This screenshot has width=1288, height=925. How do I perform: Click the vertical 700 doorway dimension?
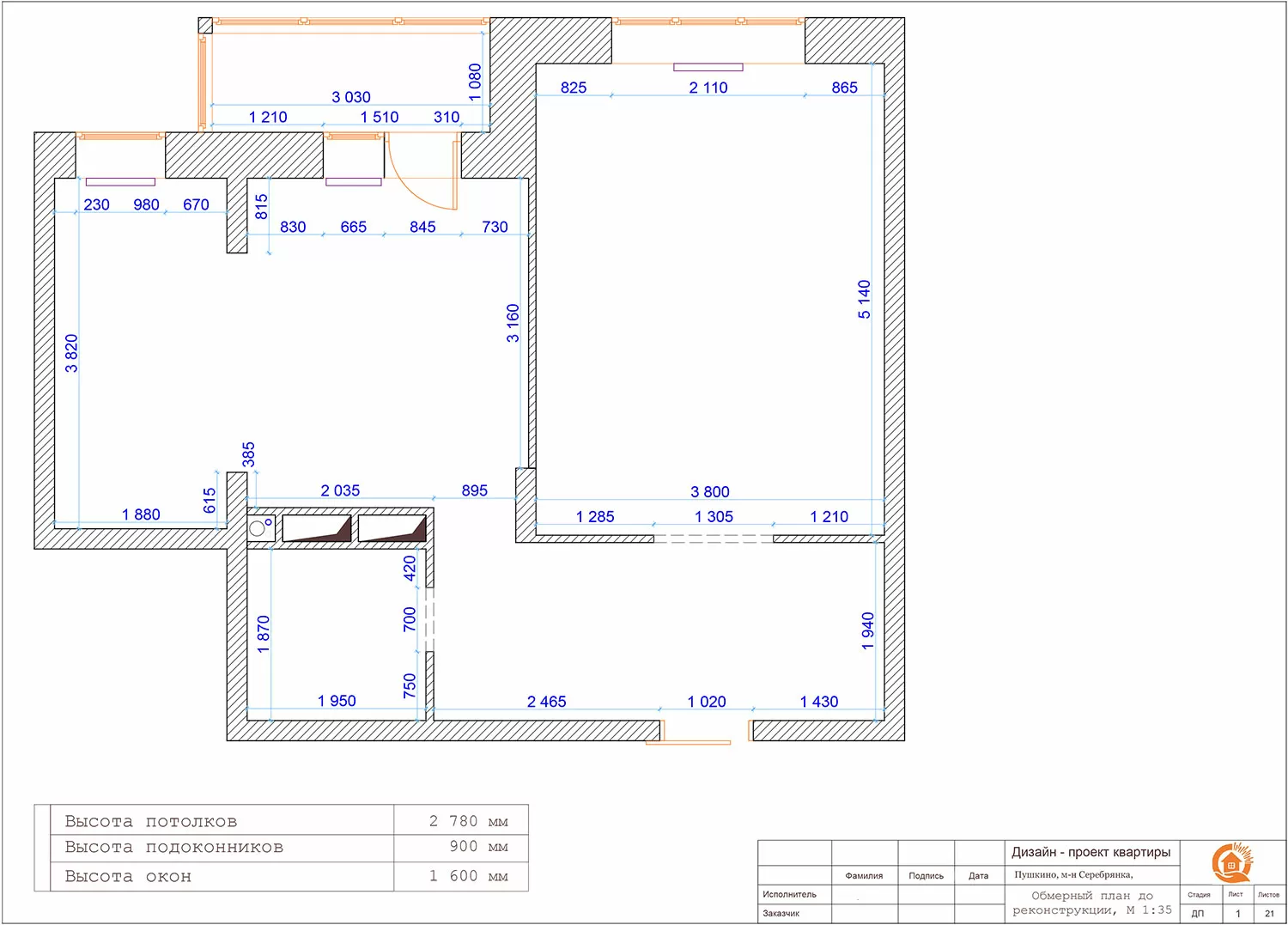point(410,619)
